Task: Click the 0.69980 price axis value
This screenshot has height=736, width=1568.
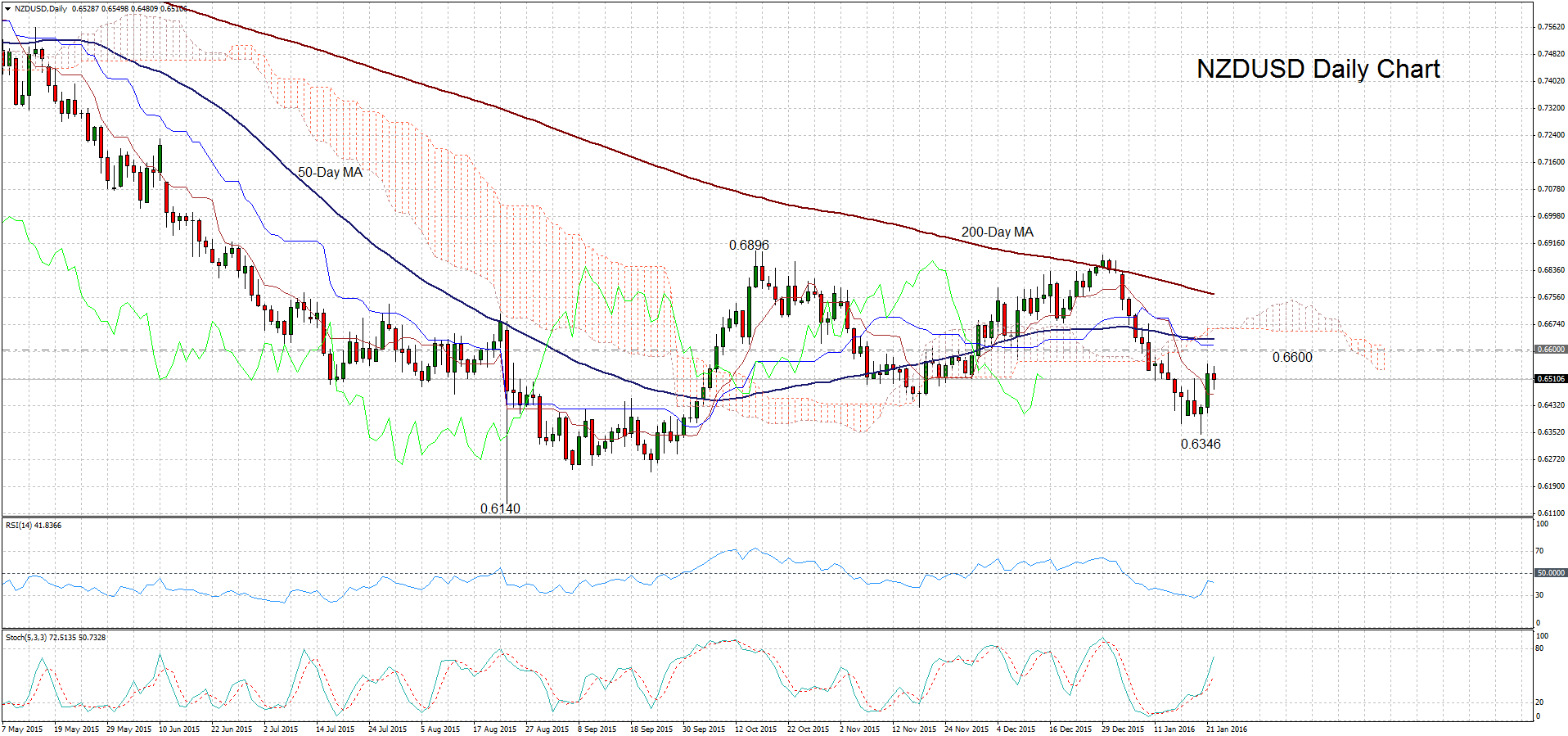Action: 1551,216
